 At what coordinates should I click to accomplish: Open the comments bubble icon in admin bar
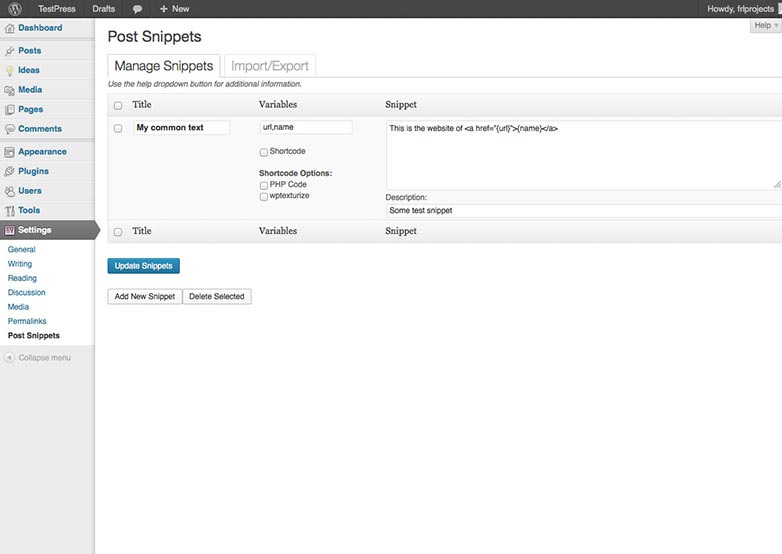[x=137, y=9]
